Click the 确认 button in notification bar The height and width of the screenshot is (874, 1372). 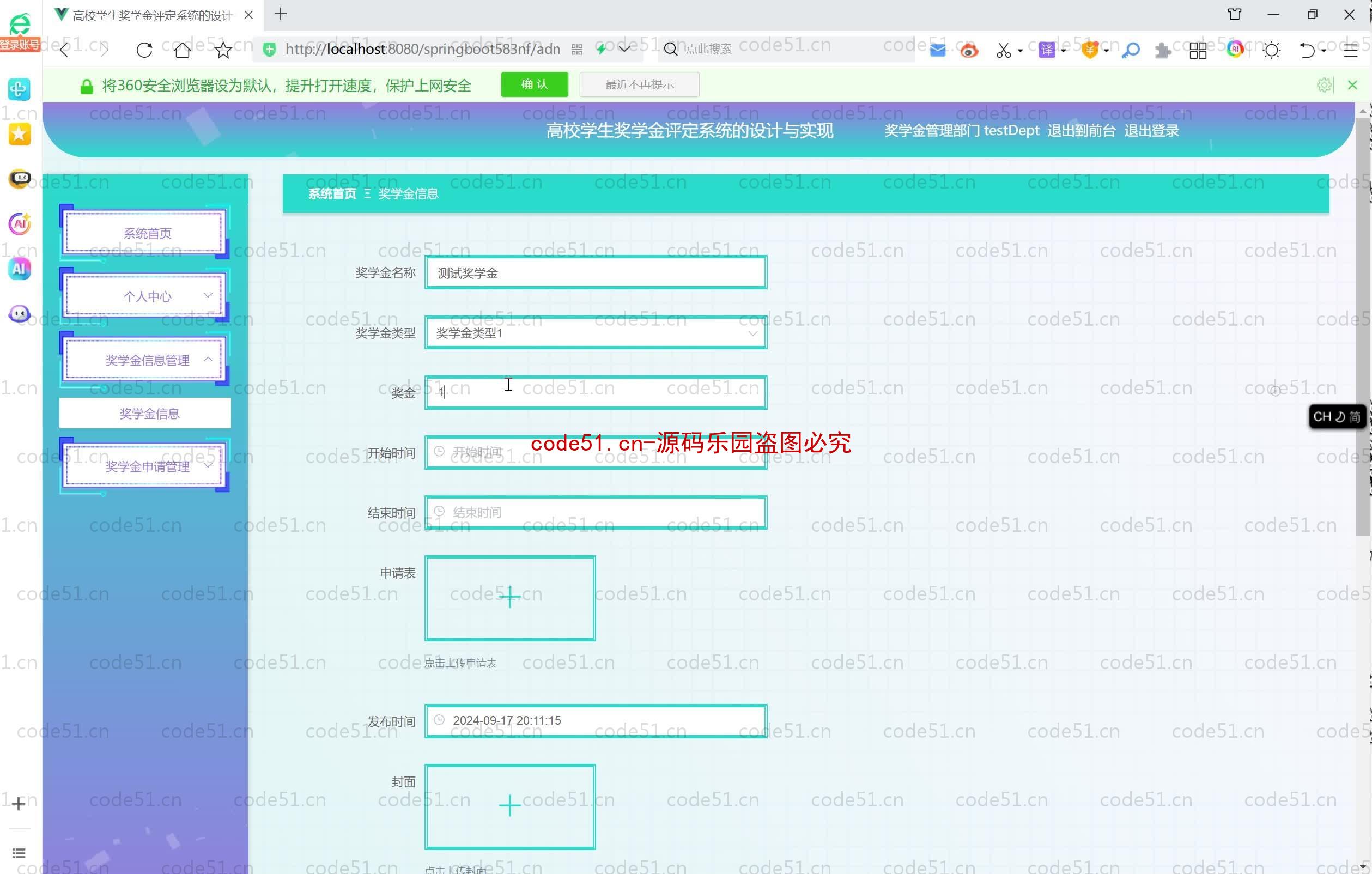pyautogui.click(x=535, y=84)
